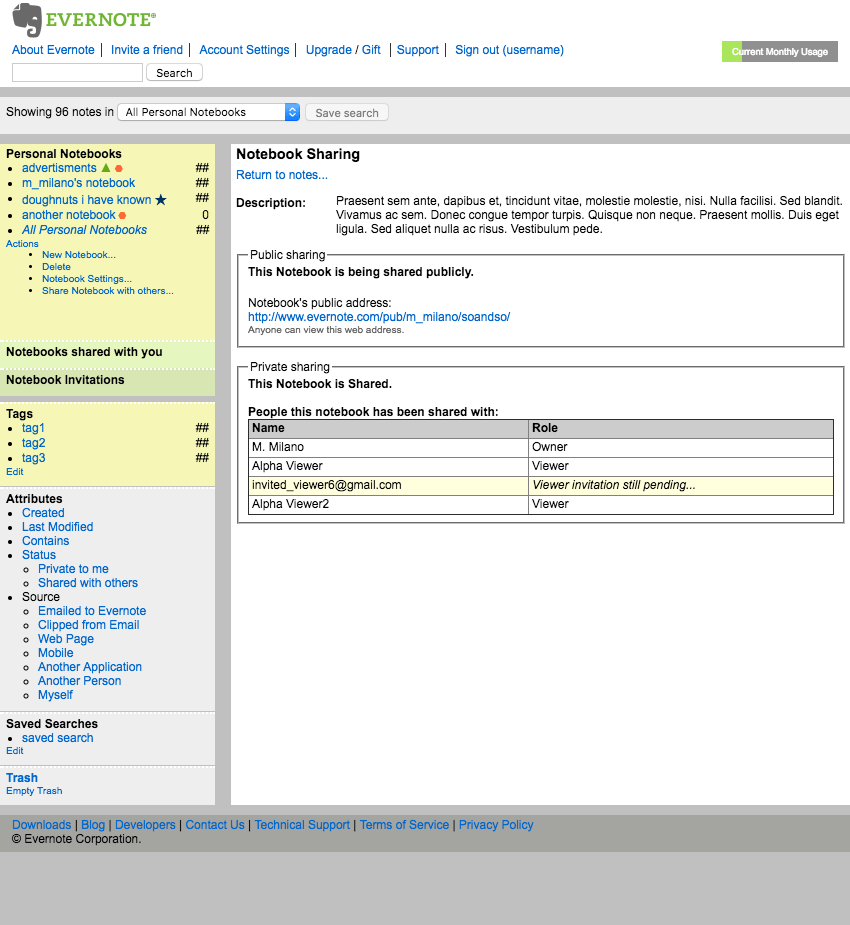Select All Personal Notebooks link
This screenshot has width=850, height=925.
[84, 230]
